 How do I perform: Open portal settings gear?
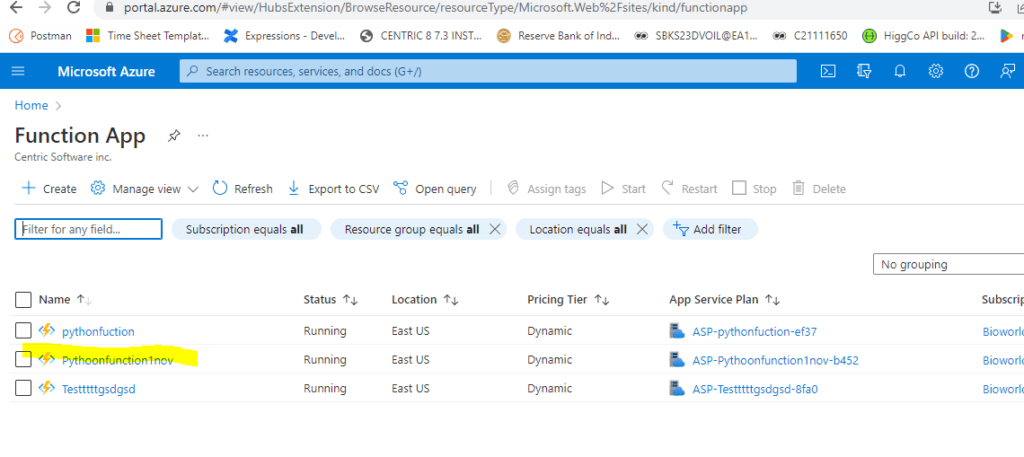point(936,71)
